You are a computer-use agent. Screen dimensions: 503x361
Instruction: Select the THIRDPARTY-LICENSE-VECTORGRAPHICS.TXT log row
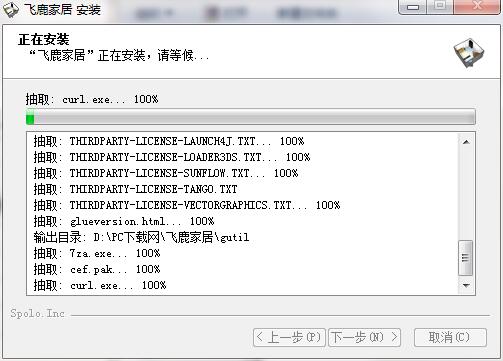(187, 205)
